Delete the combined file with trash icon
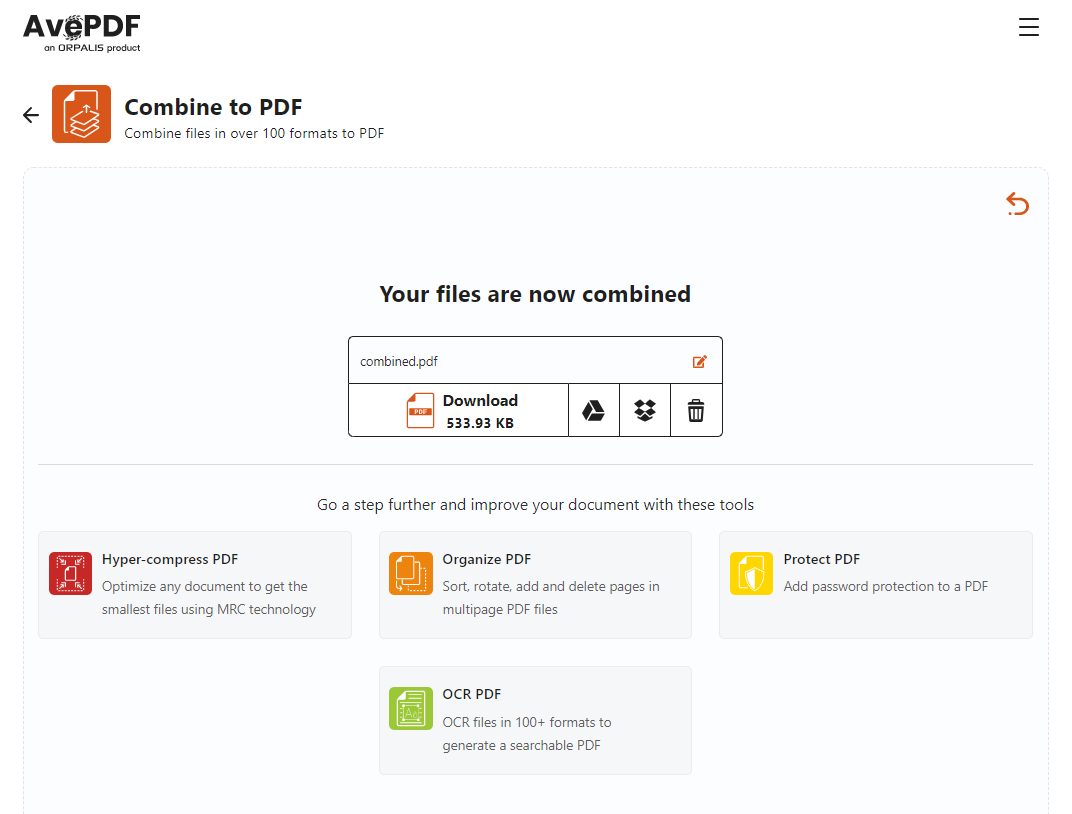The width and height of the screenshot is (1072, 814). (x=696, y=411)
